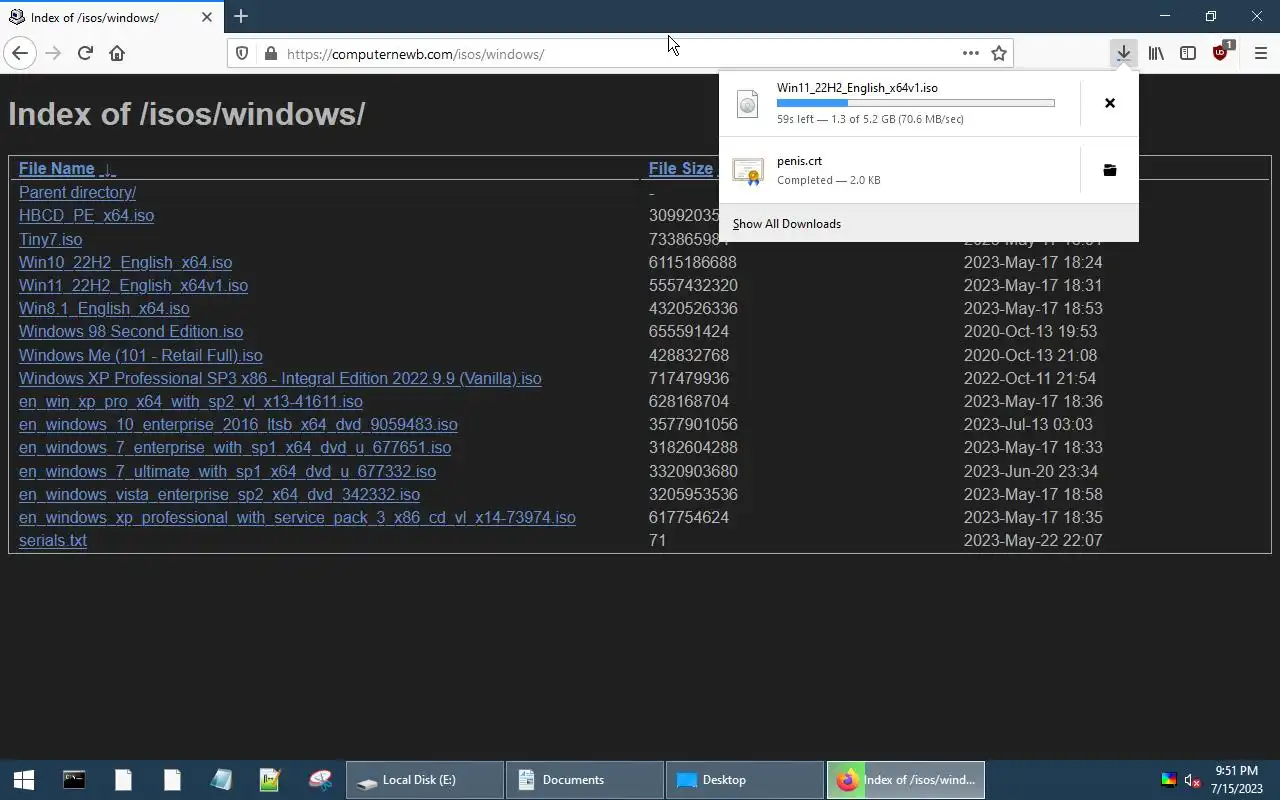Download en_windows_vista_enterprise_sp2 iso
The width and height of the screenshot is (1280, 800).
[219, 494]
